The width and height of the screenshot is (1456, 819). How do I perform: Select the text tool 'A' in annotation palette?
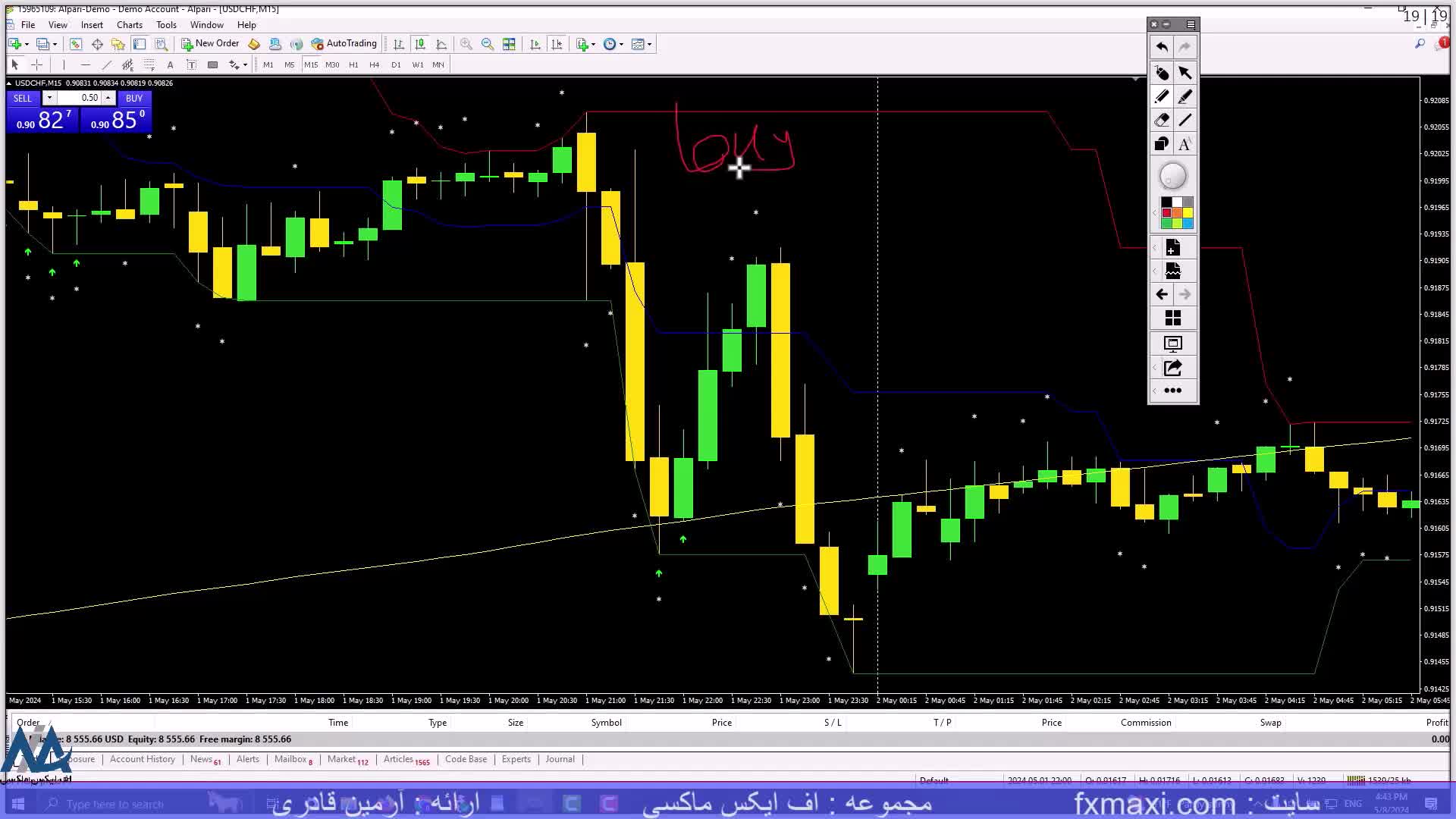[x=1185, y=144]
